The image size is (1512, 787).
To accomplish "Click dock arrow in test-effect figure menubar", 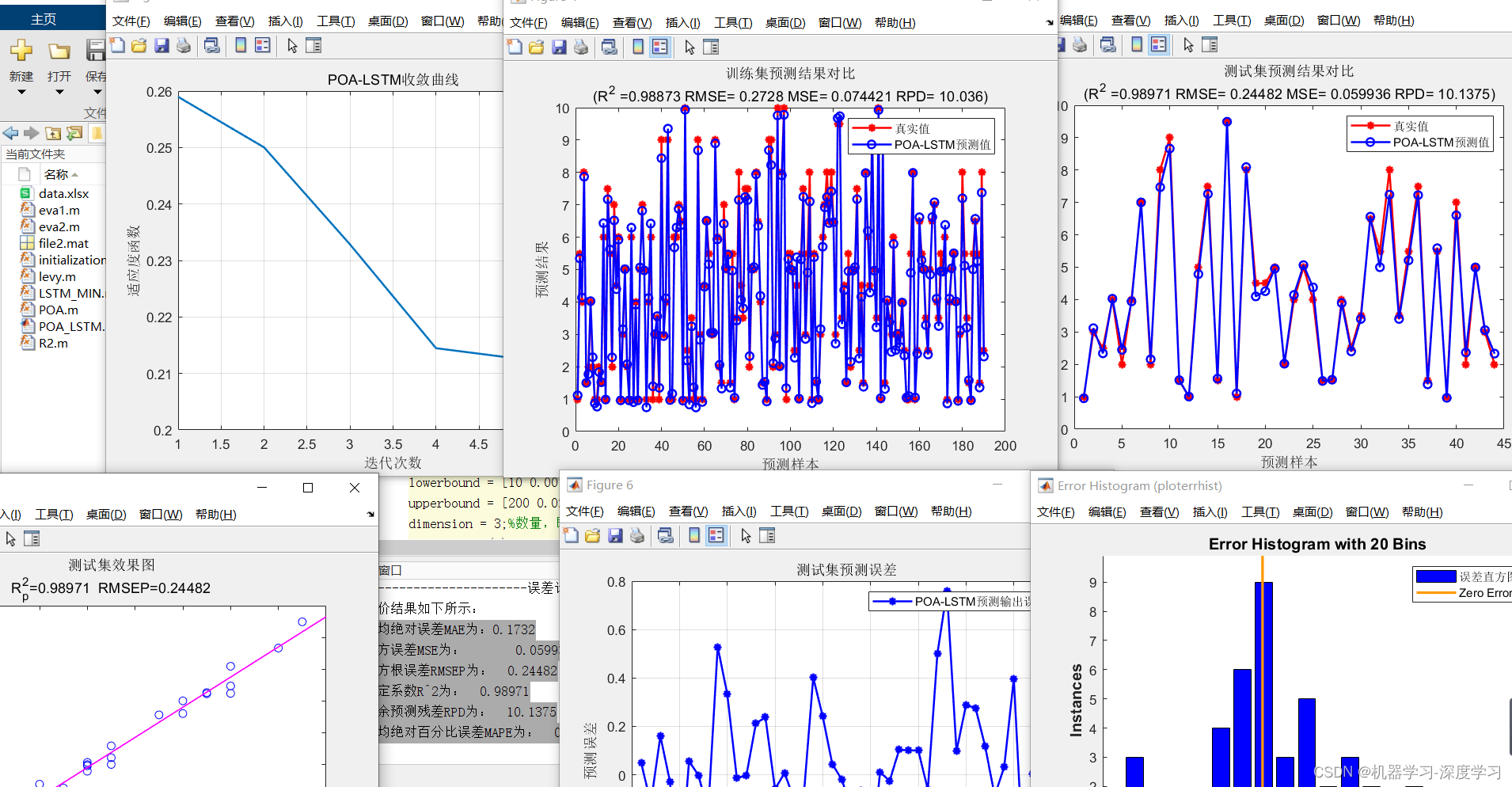I will [x=370, y=514].
